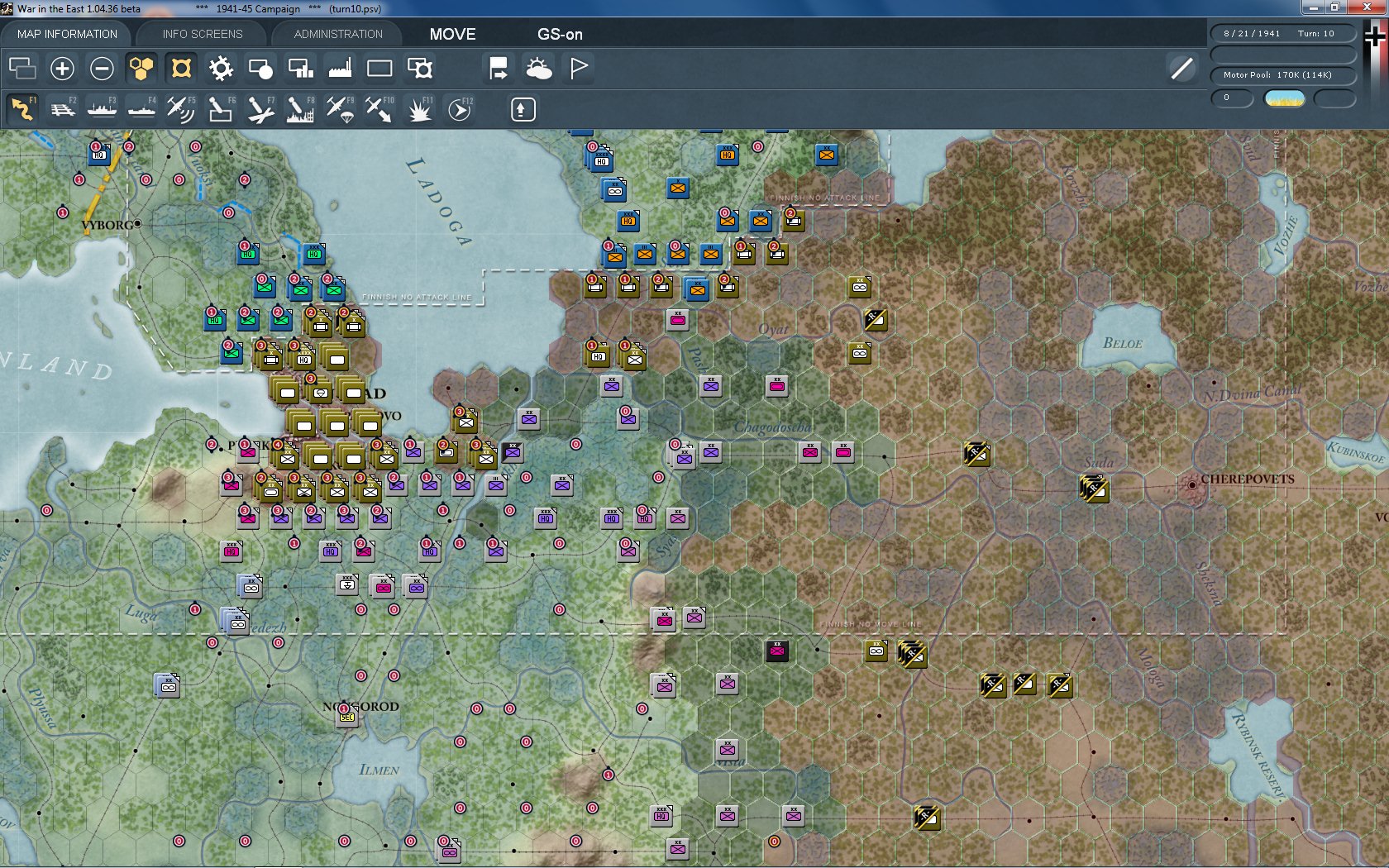Toggle the yellow hex grid display

(x=141, y=68)
